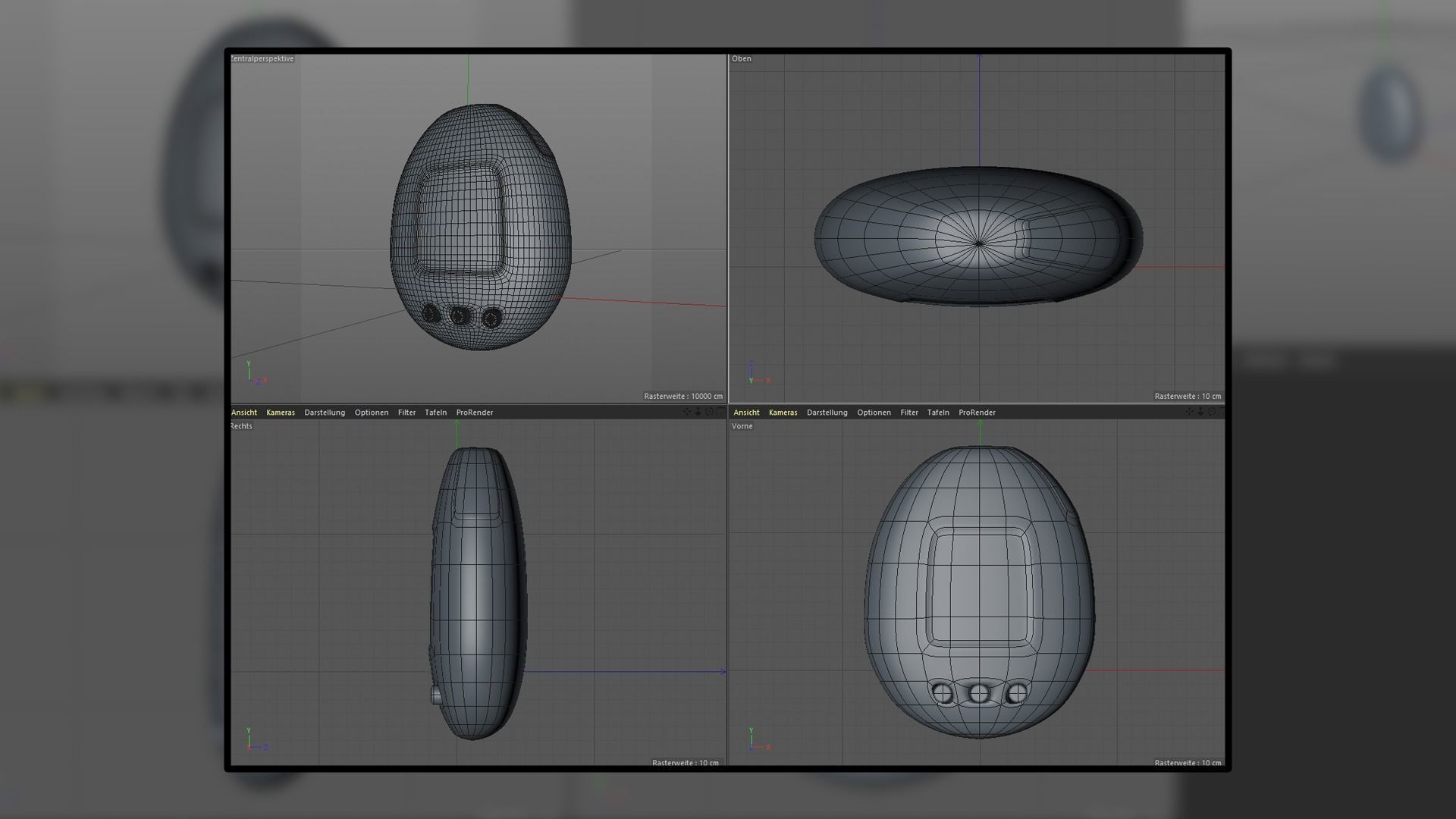The width and height of the screenshot is (1456, 819).
Task: Open Optionen menu in Vorne viewport
Action: click(x=874, y=413)
